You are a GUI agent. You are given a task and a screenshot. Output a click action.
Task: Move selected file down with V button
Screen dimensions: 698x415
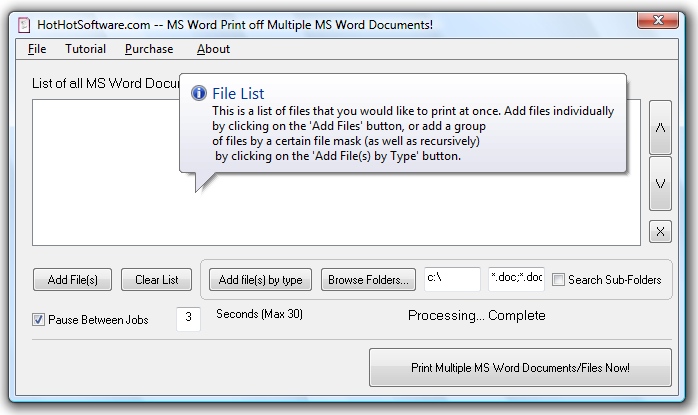click(660, 183)
